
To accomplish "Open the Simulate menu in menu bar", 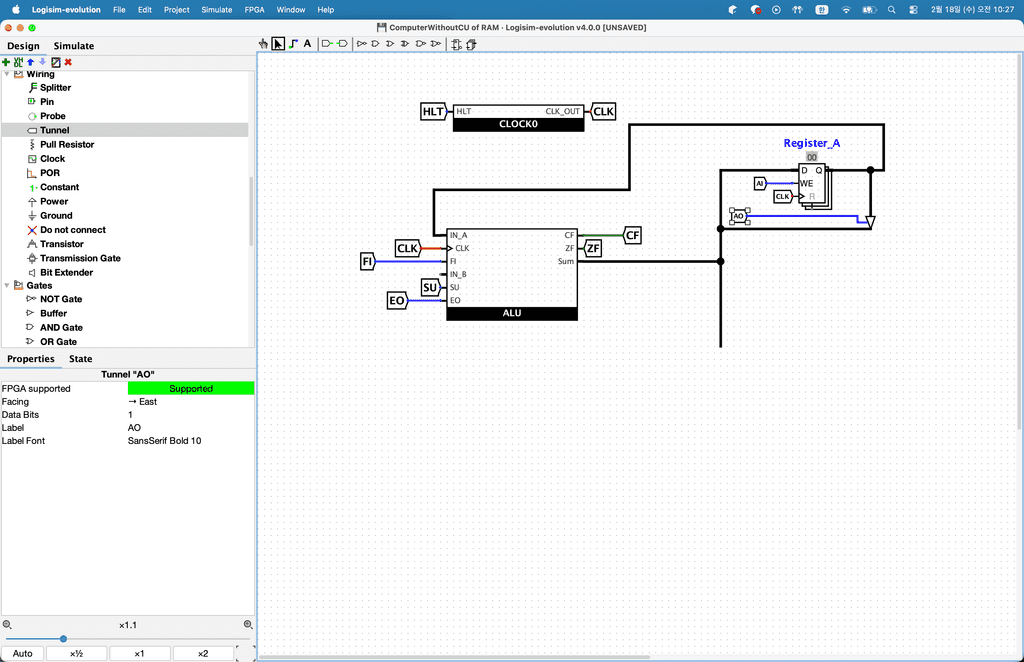I will coord(217,9).
